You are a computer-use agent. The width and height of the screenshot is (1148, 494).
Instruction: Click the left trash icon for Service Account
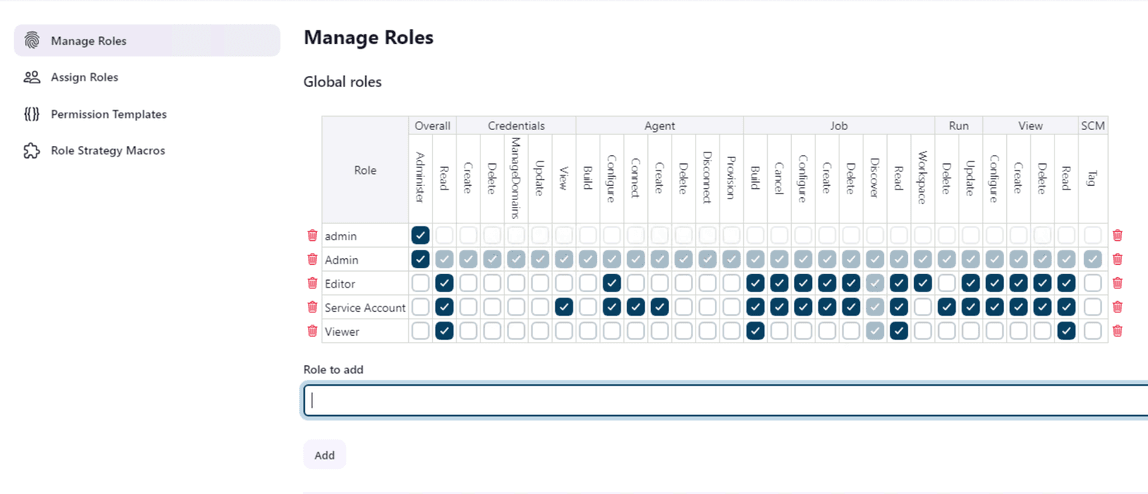click(x=312, y=308)
